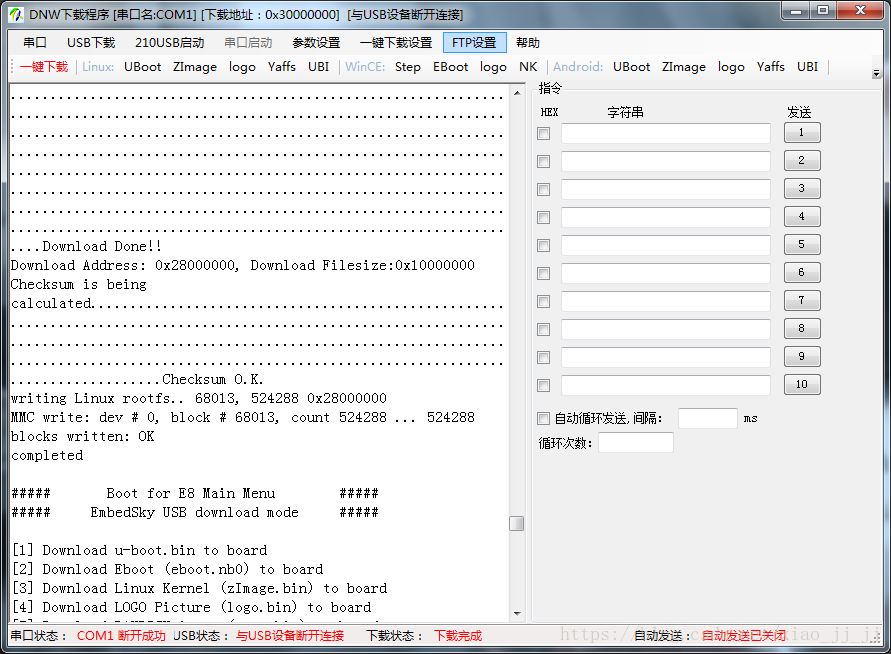Click the red 一键下载 toolbar button

click(44, 67)
